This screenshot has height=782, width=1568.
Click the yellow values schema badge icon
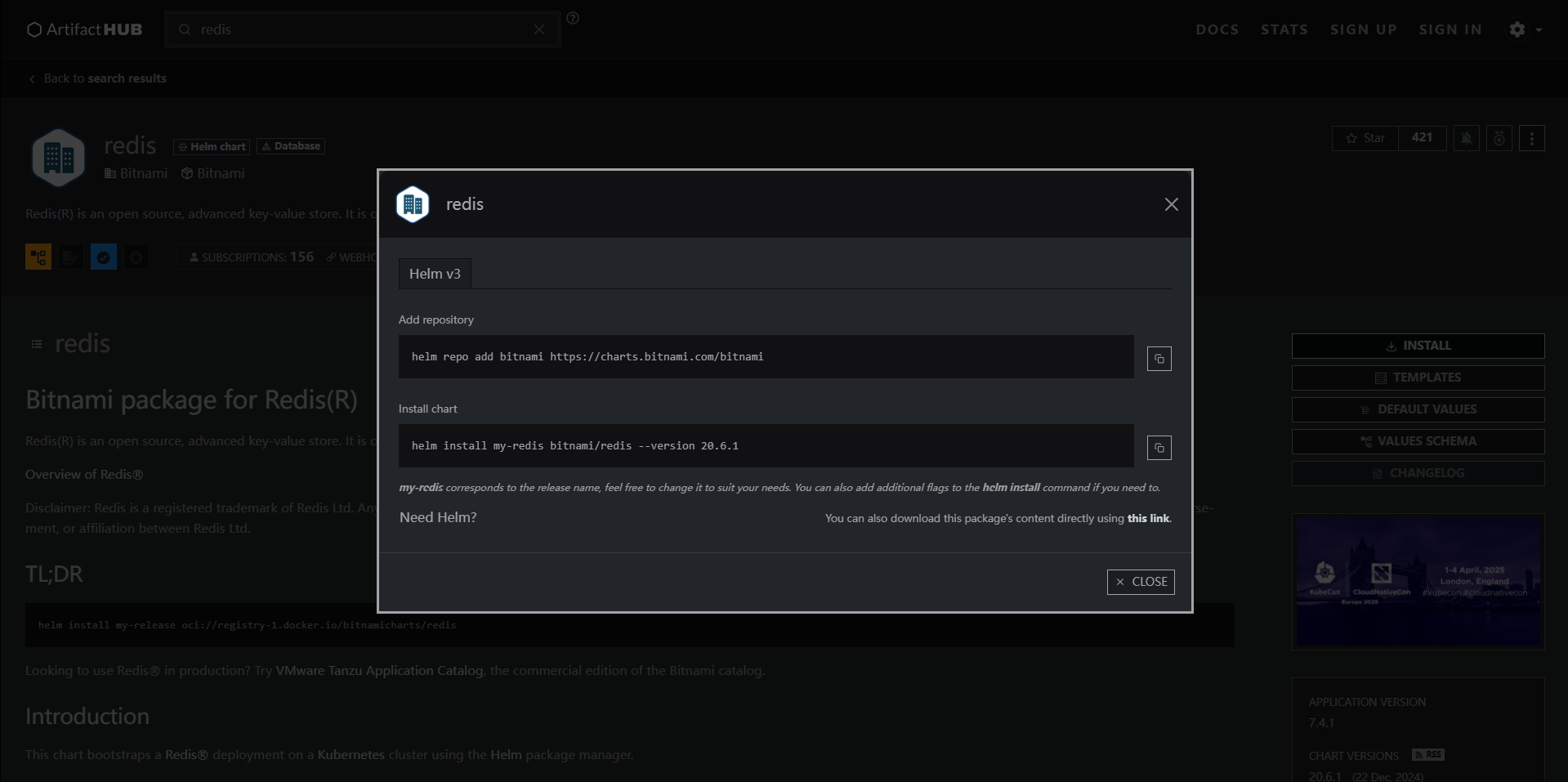[38, 257]
